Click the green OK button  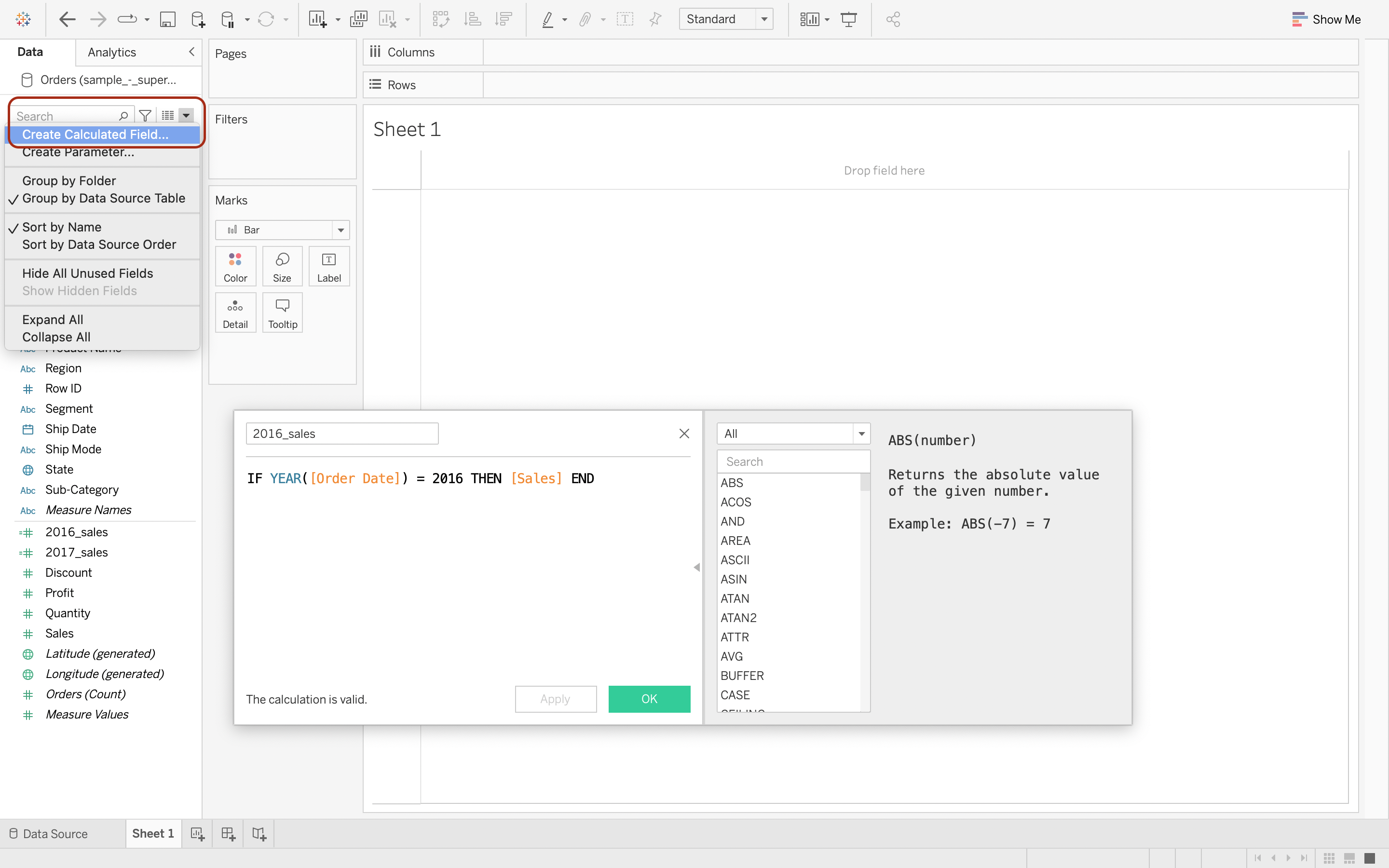649,699
